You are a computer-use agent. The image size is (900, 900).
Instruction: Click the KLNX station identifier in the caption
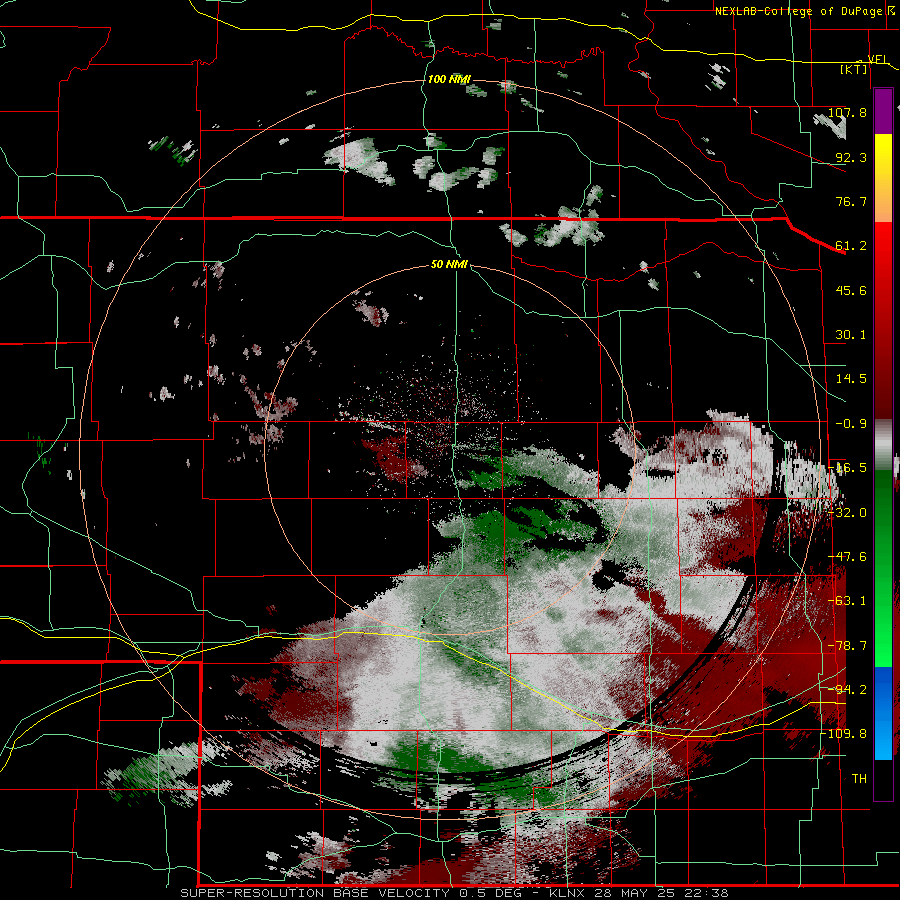566,893
